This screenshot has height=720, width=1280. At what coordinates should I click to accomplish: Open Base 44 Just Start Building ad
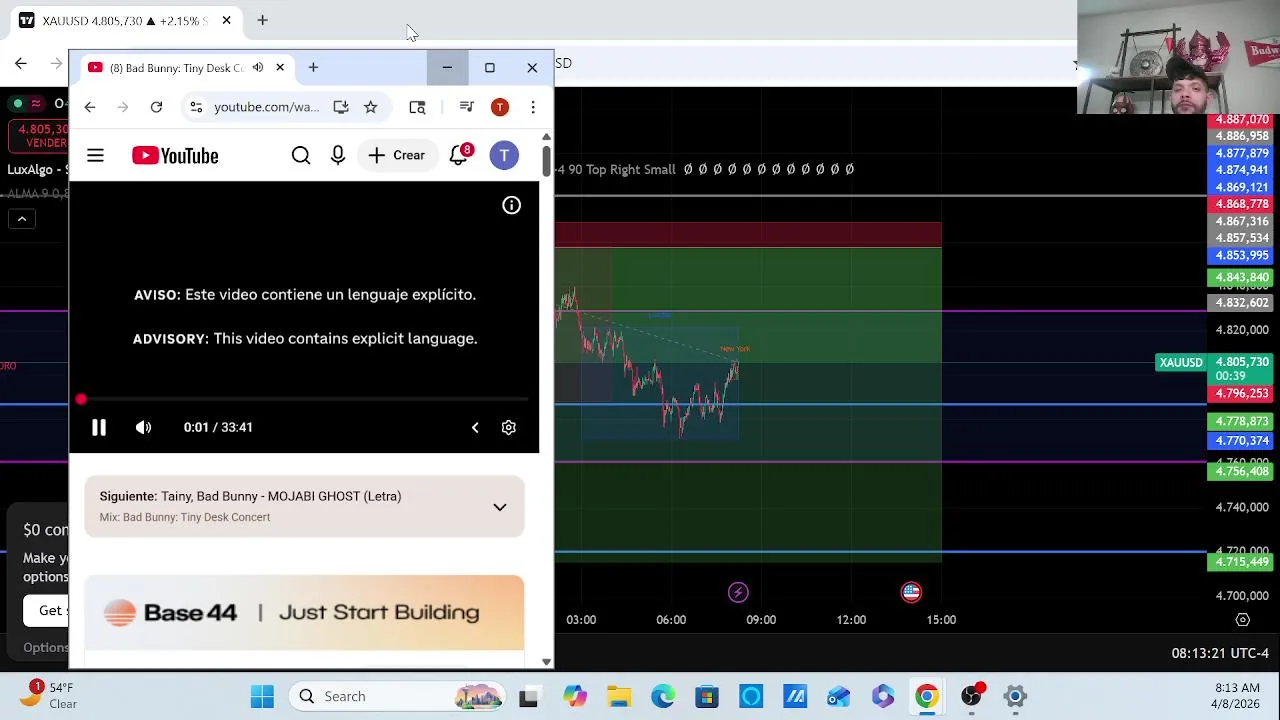pos(304,613)
